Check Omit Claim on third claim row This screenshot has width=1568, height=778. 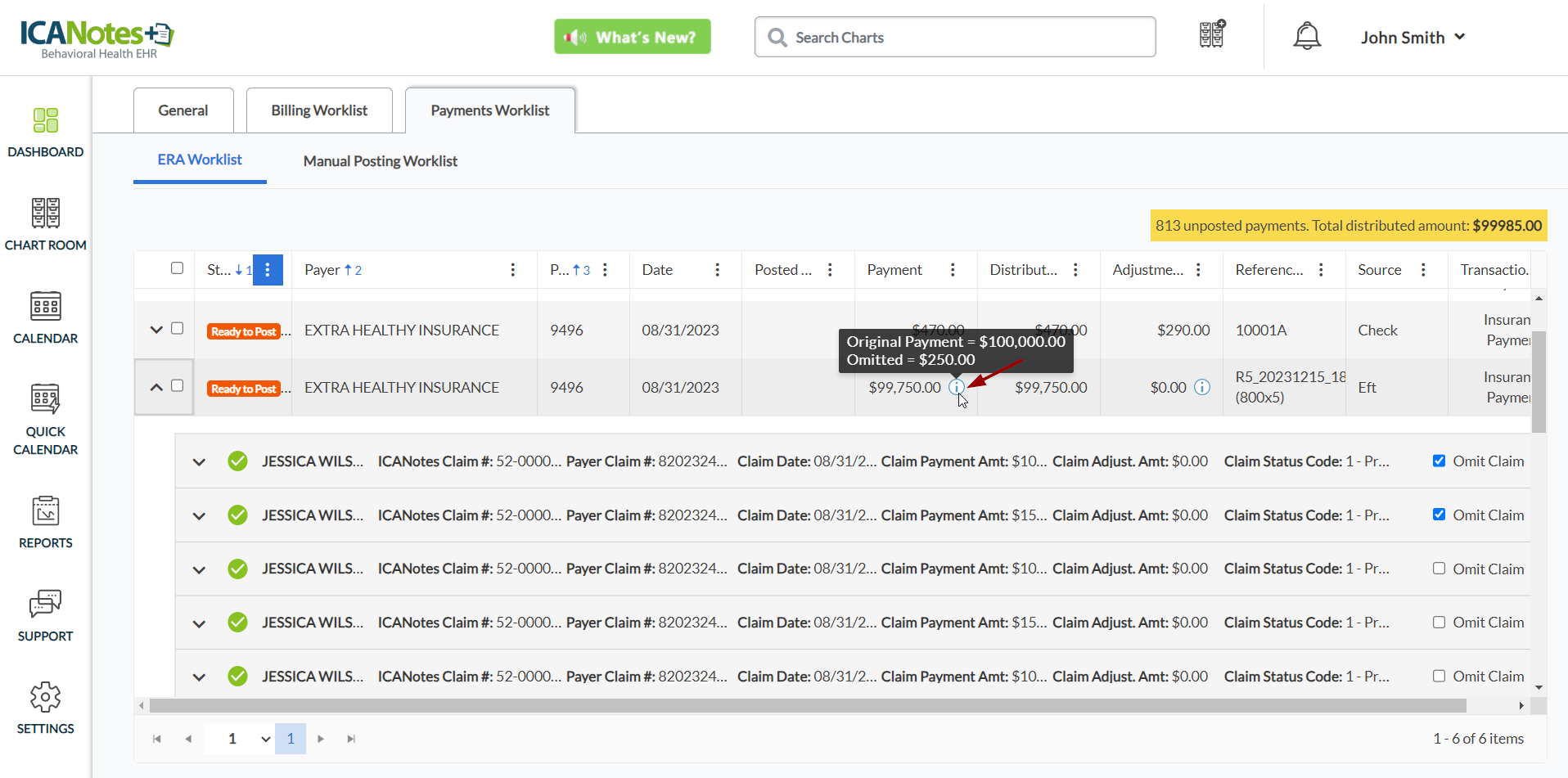pos(1439,569)
